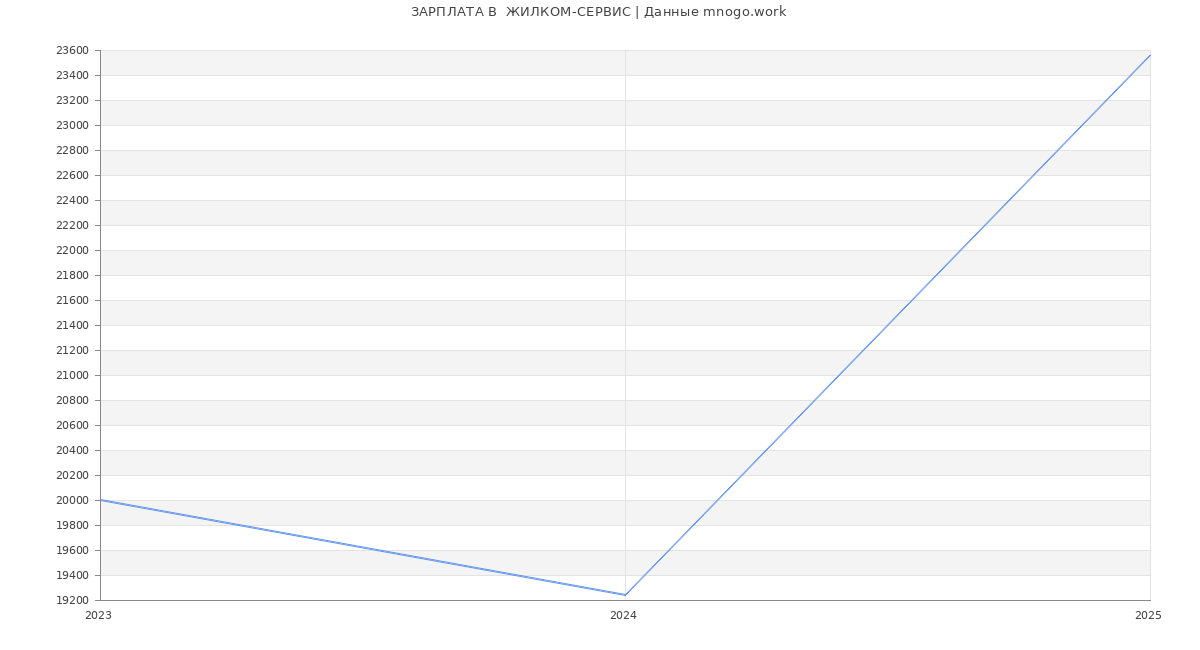Select the 2024 lowest data point on the line
1200x650 pixels.
(625, 595)
